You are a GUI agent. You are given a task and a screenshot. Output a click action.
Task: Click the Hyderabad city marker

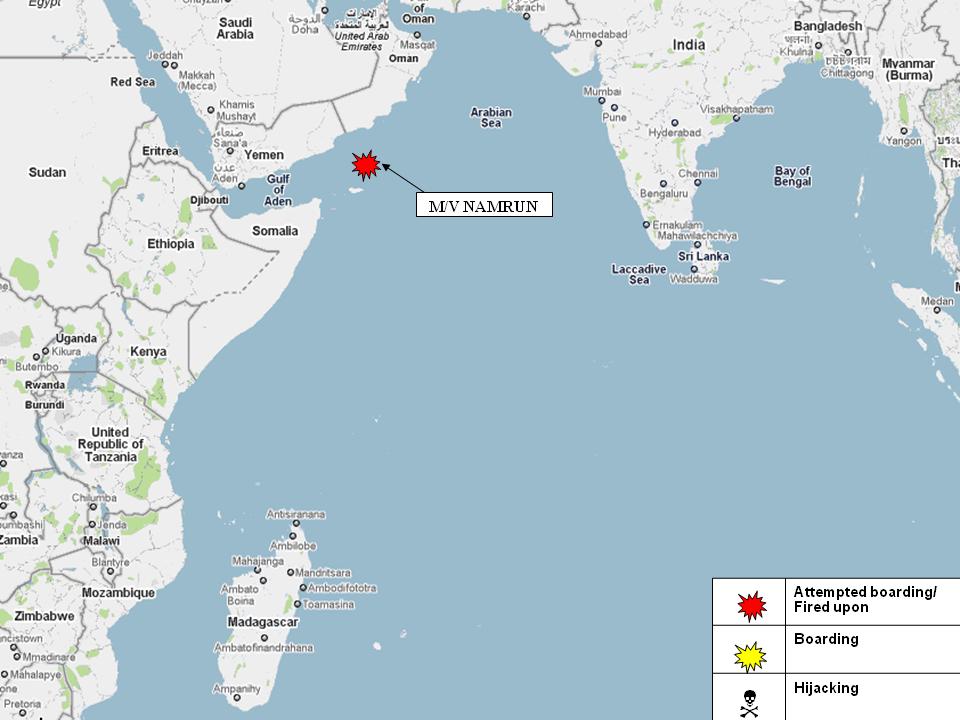point(674,123)
